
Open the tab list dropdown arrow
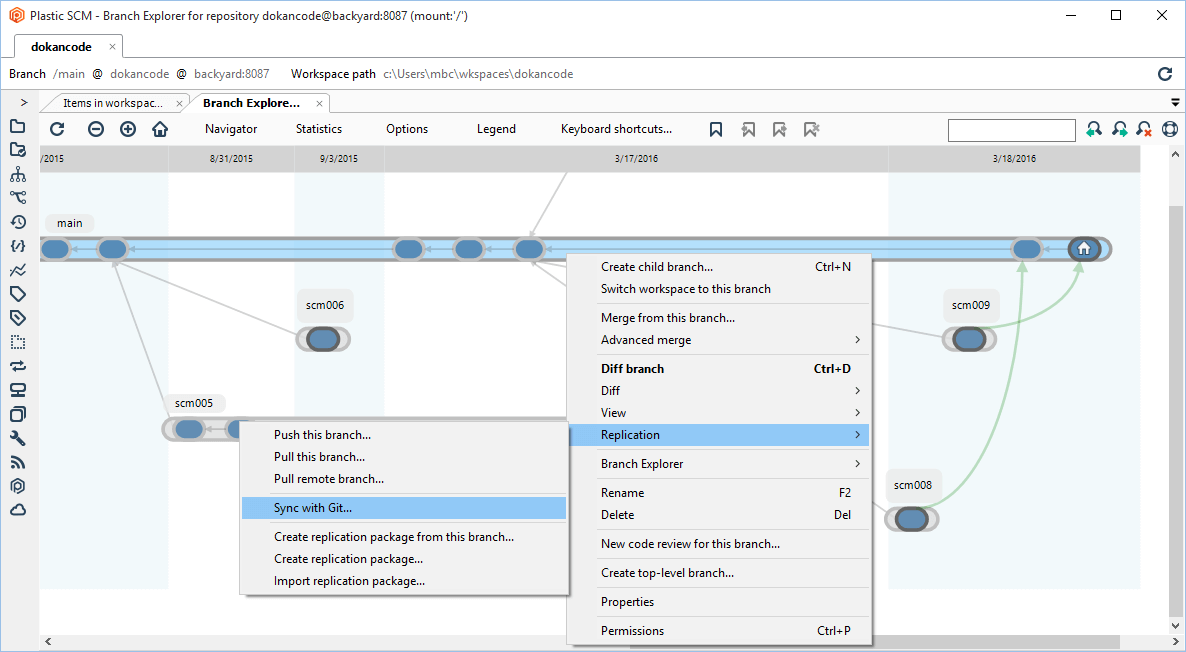1175,103
